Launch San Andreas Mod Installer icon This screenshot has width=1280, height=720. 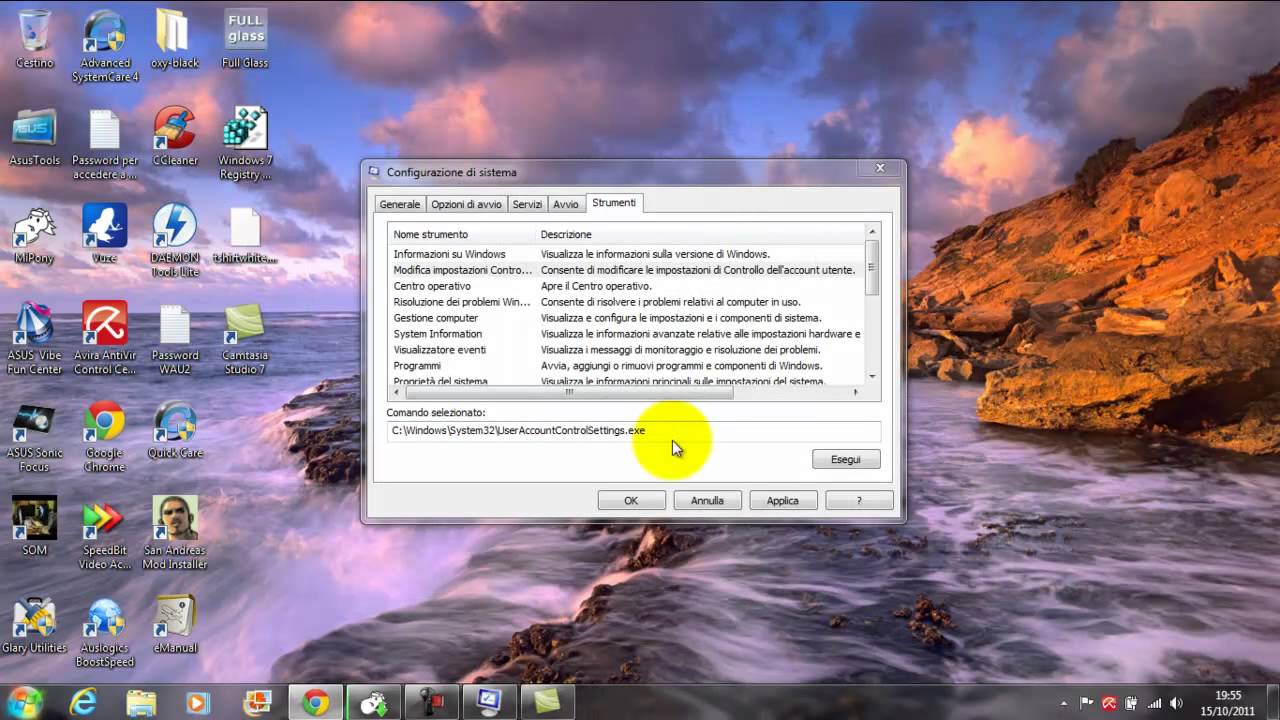click(174, 534)
